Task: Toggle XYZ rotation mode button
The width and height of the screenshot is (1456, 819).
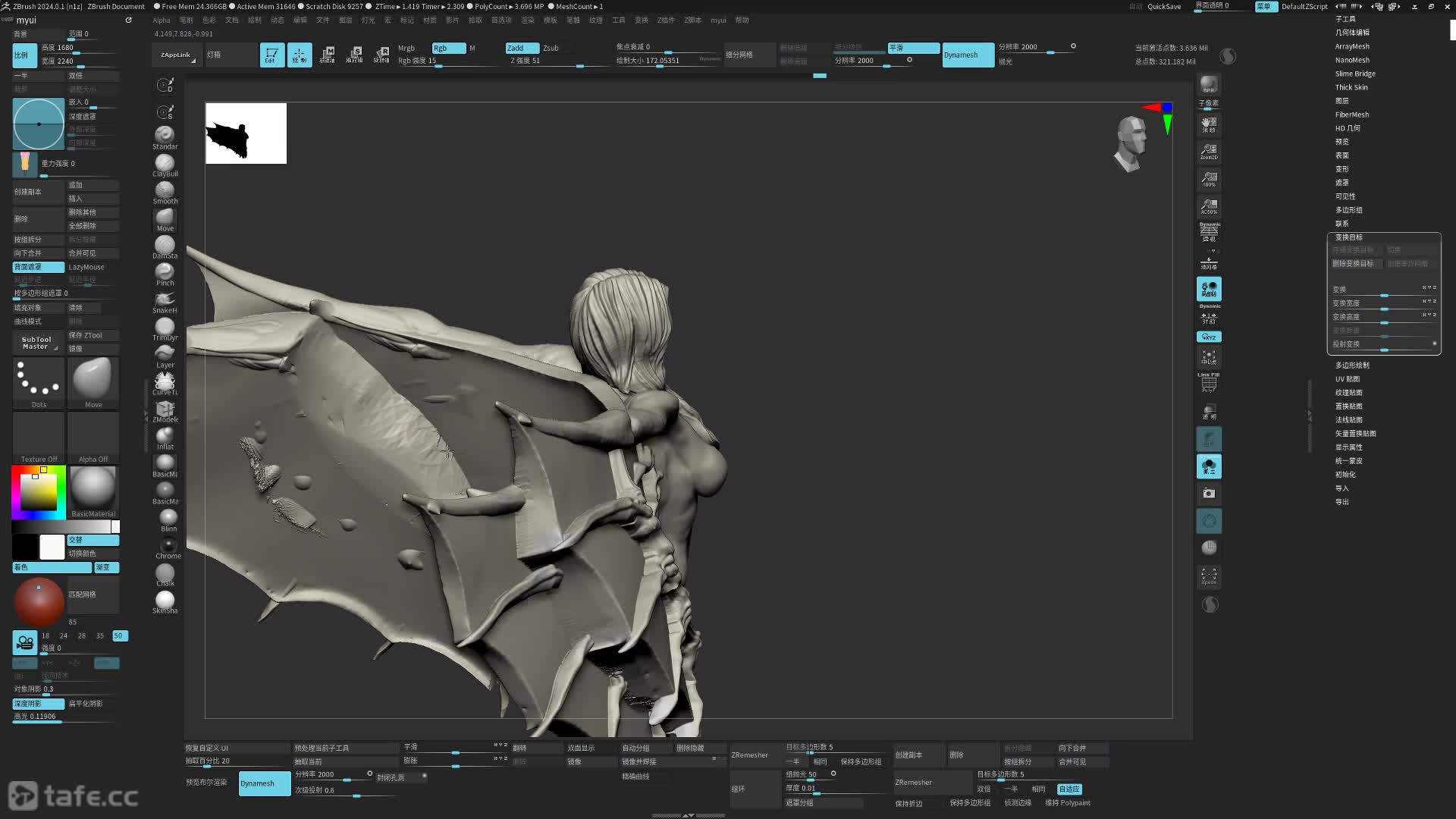Action: point(1209,337)
